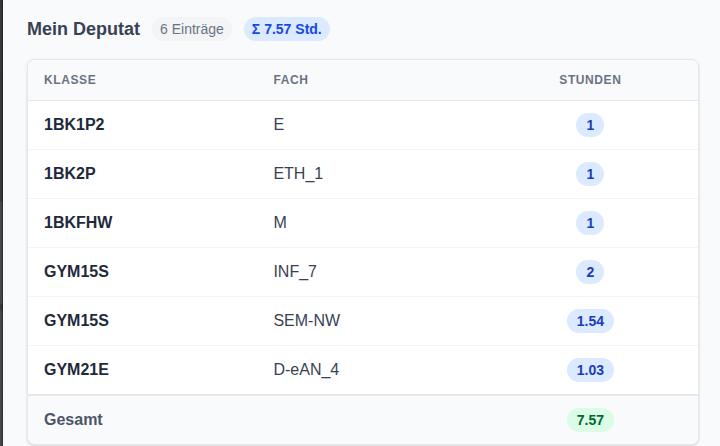The height and width of the screenshot is (446, 720).
Task: Sort by the KLASSE column header
Action: tap(70, 80)
